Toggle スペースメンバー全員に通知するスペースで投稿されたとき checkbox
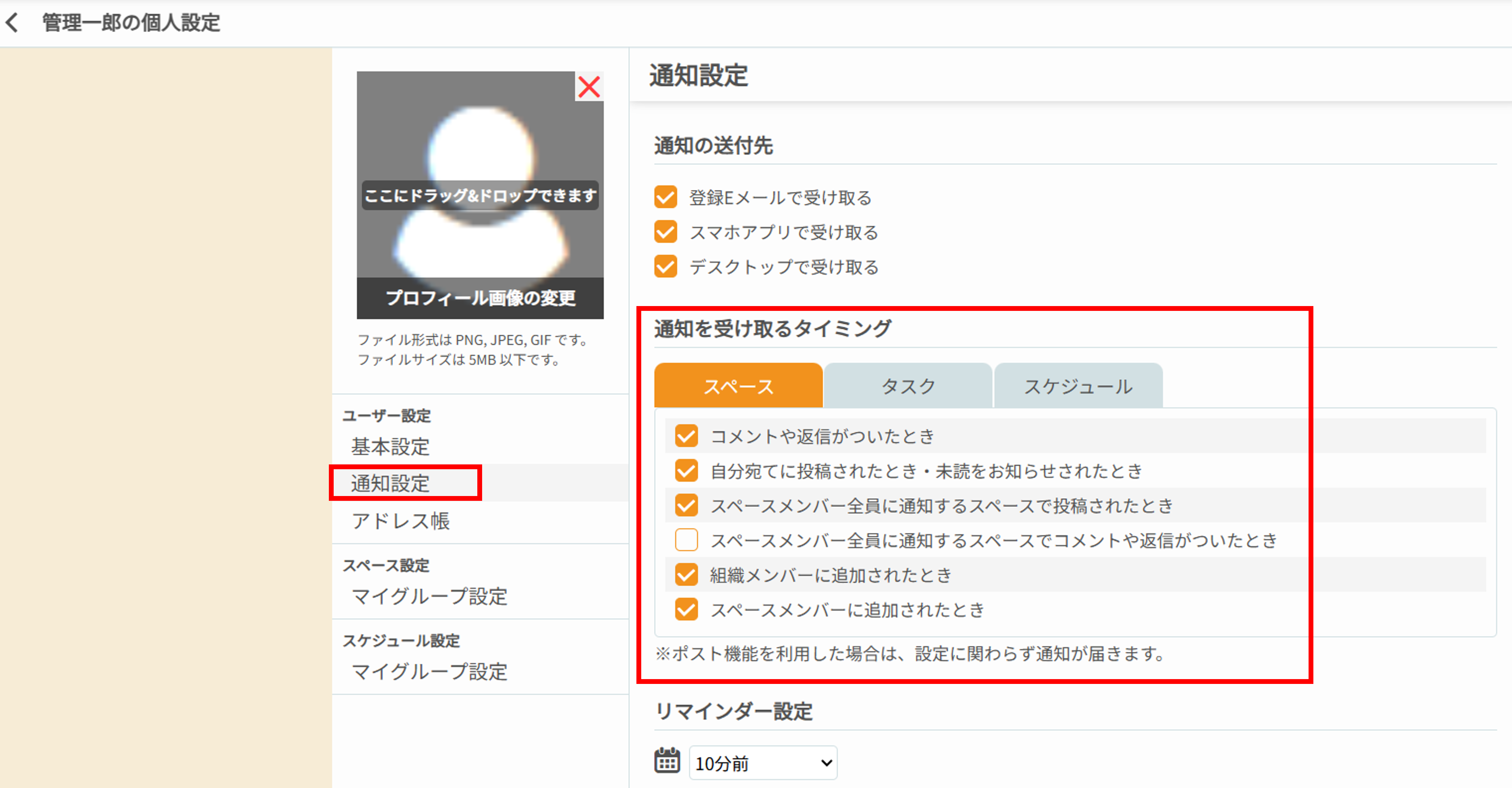This screenshot has height=788, width=1512. (686, 505)
